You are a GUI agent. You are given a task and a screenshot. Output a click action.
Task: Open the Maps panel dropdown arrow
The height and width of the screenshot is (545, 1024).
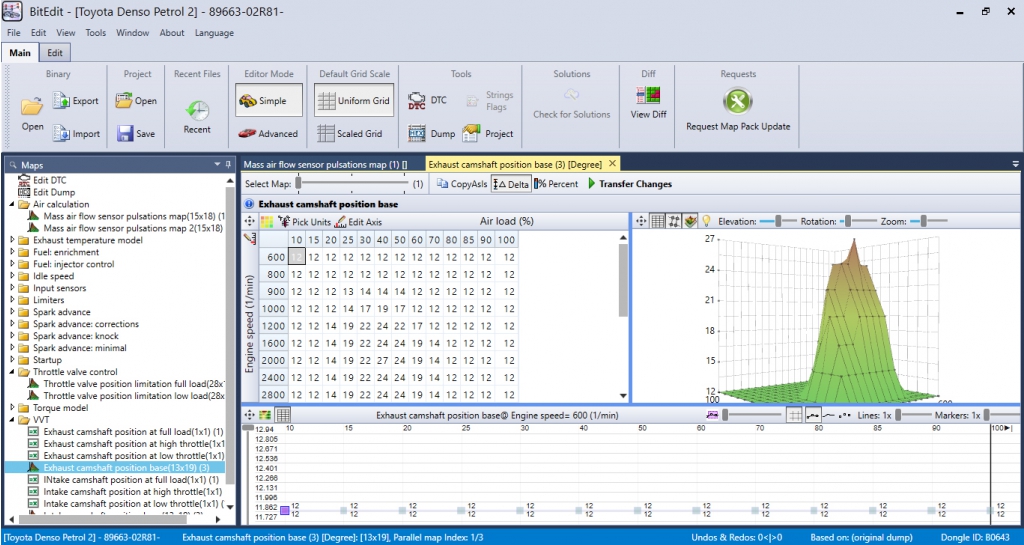[x=218, y=165]
